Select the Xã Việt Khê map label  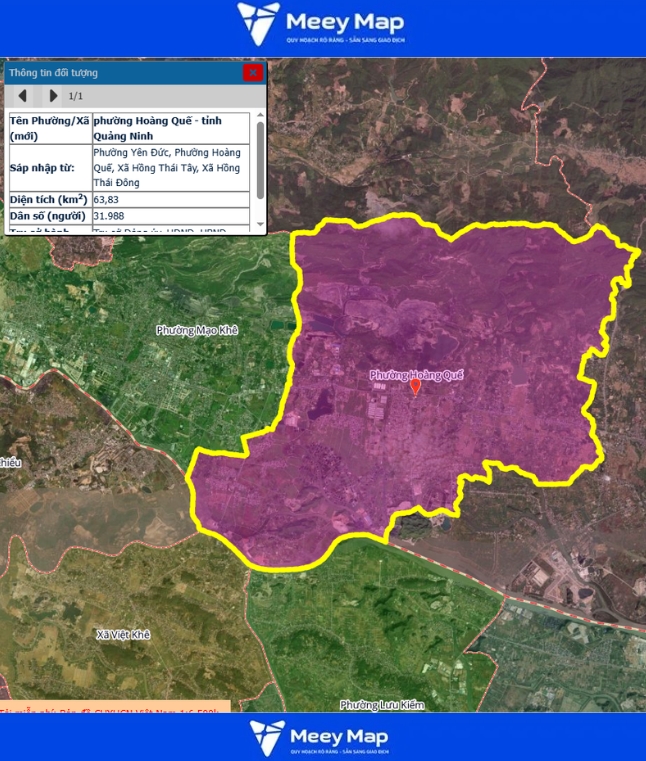[x=122, y=634]
